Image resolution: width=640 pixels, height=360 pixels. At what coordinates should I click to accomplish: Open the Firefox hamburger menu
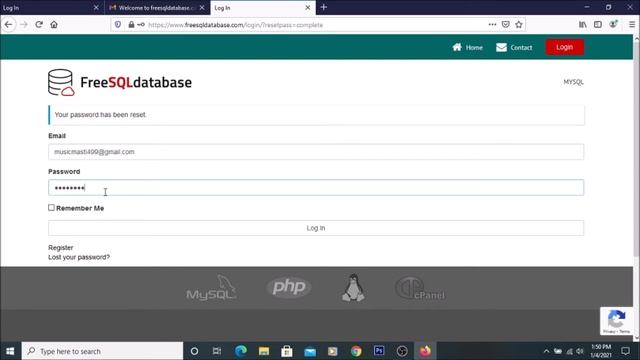click(x=631, y=24)
